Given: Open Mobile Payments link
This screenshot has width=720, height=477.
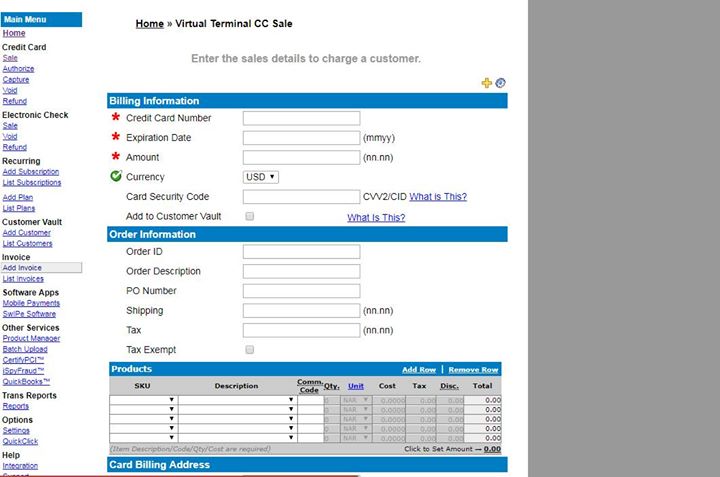Looking at the screenshot, I should 31,303.
